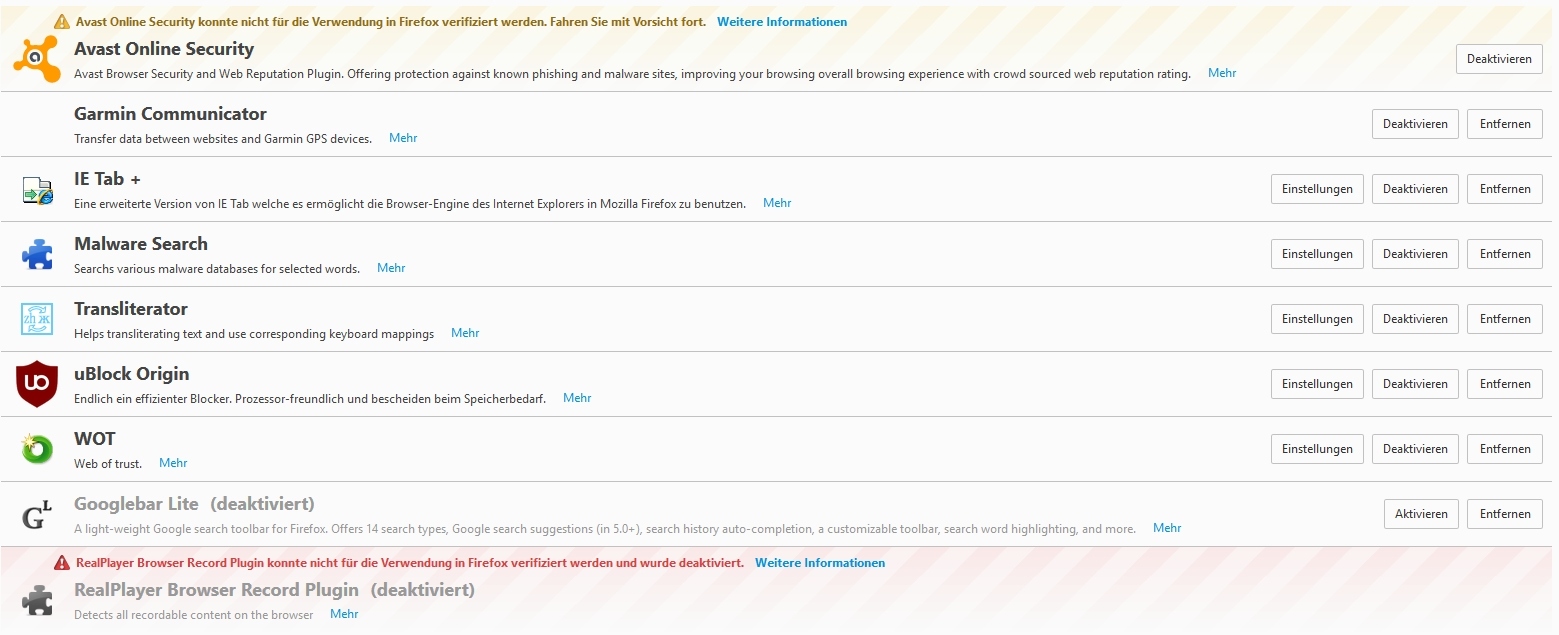Click Mehr link for WOT
The width and height of the screenshot is (1559, 635).
[173, 463]
